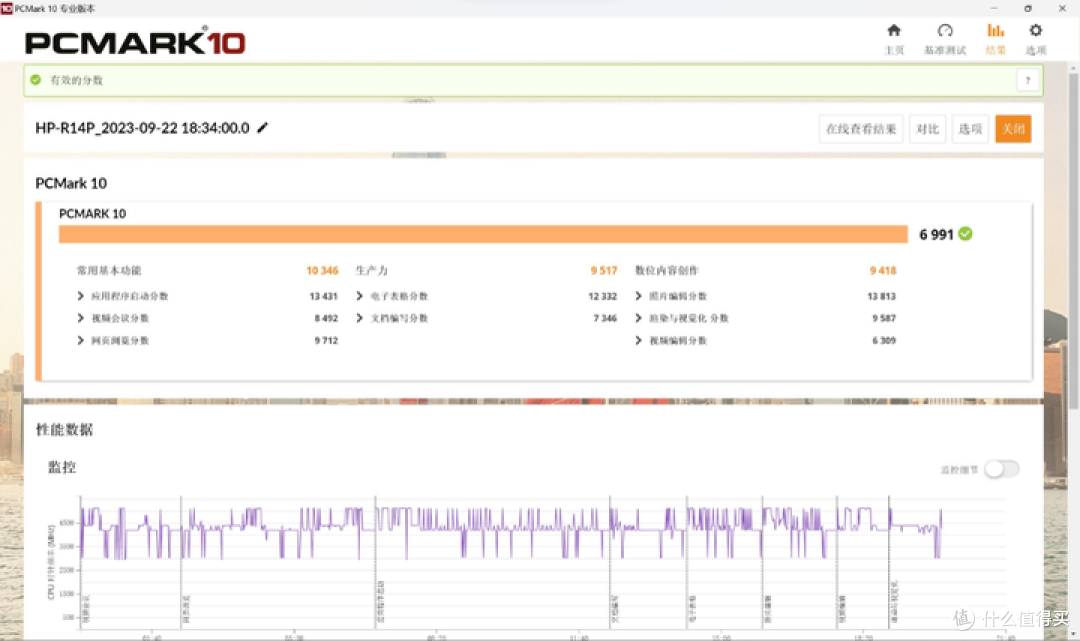Click the CPU clock frequency chart
This screenshot has width=1080, height=641.
click(x=544, y=563)
